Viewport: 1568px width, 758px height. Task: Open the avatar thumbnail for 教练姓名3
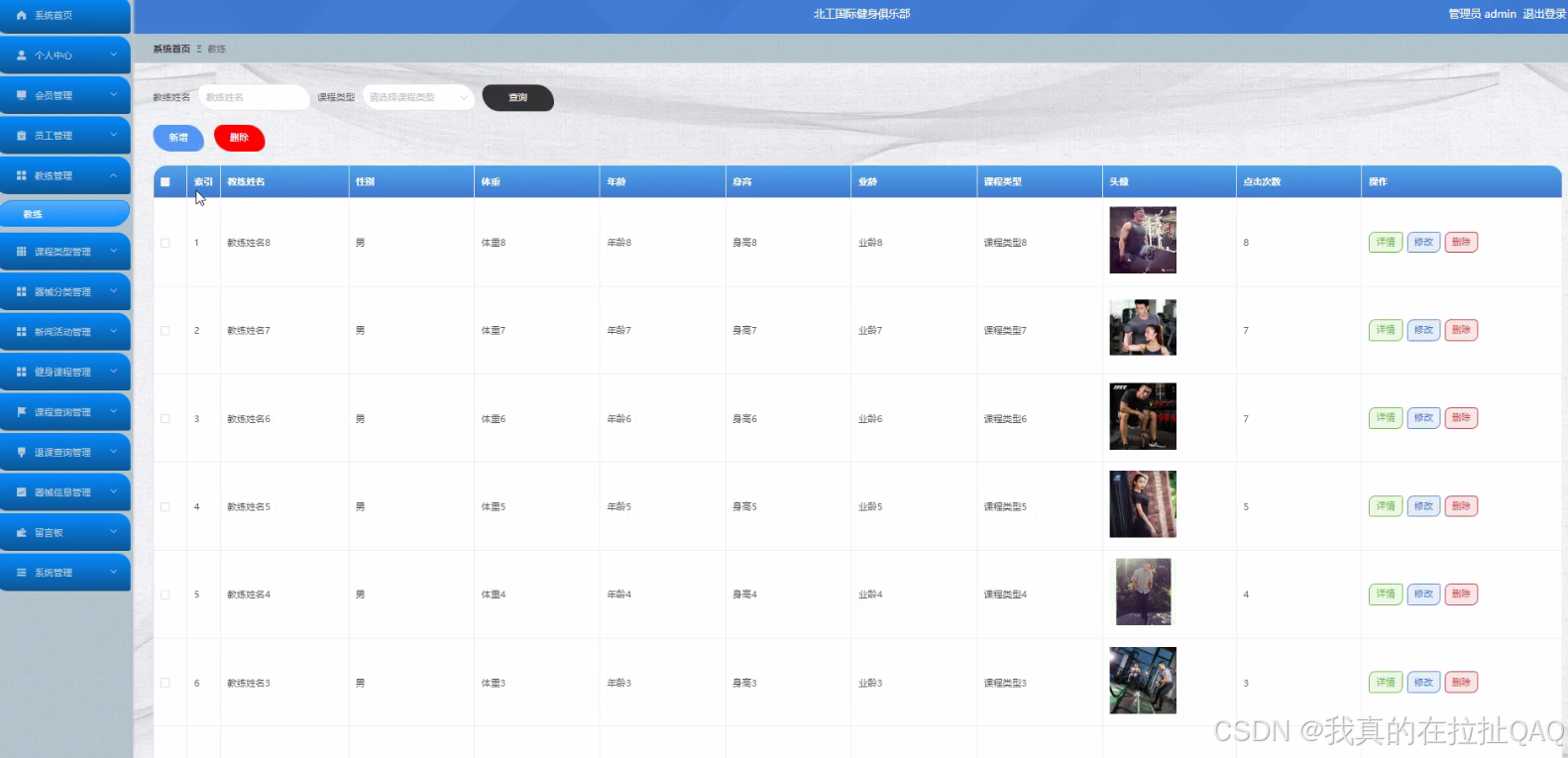(1143, 681)
